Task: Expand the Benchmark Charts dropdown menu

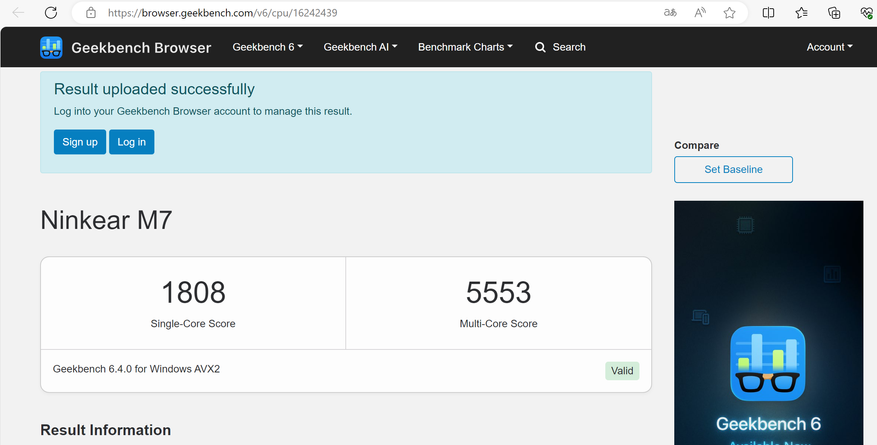Action: click(465, 47)
